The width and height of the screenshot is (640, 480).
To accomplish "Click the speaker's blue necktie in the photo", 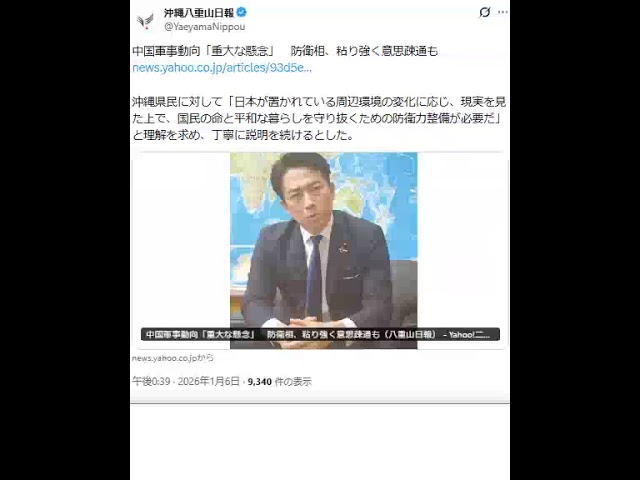I will click(314, 278).
